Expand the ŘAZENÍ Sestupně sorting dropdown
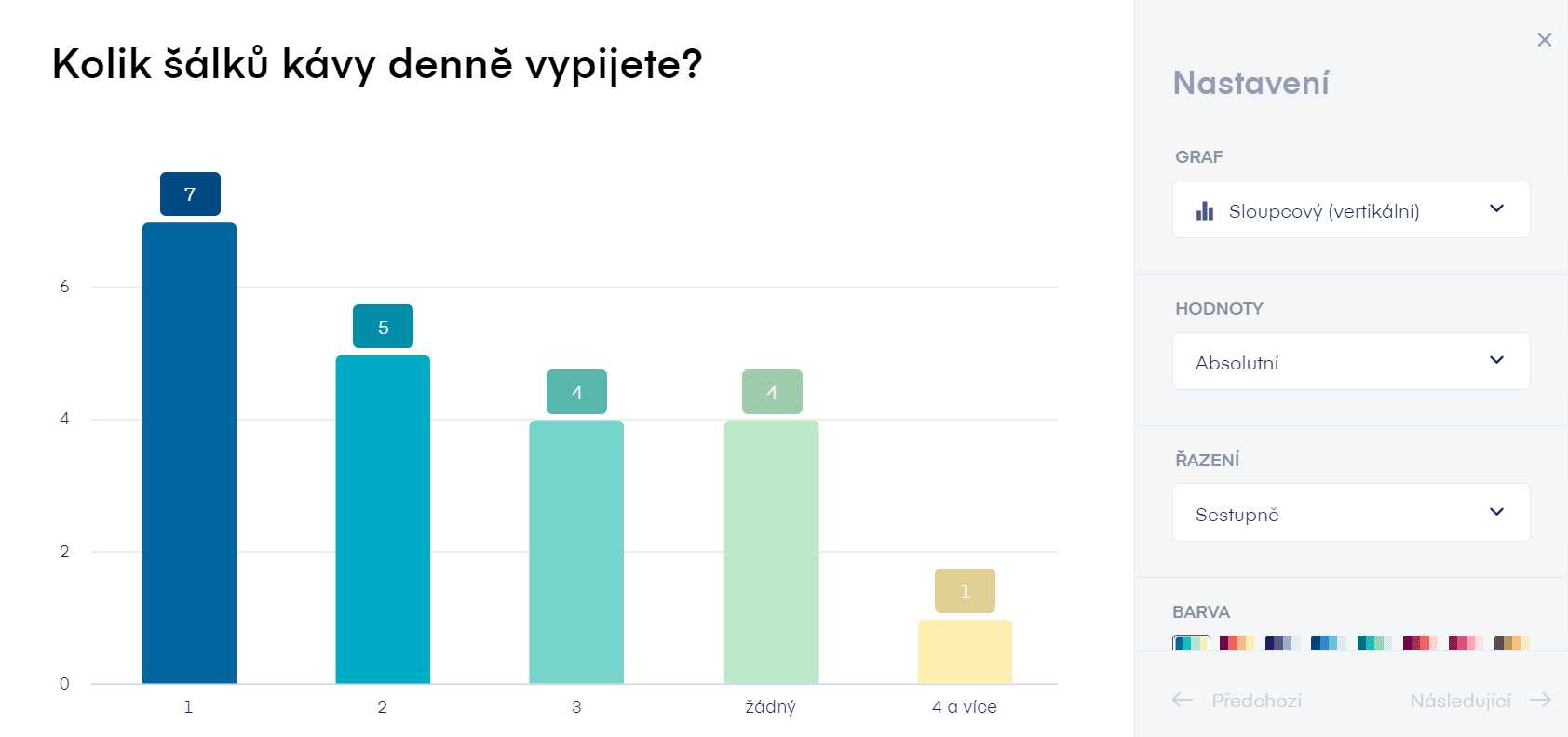This screenshot has height=737, width=1568. [x=1351, y=513]
